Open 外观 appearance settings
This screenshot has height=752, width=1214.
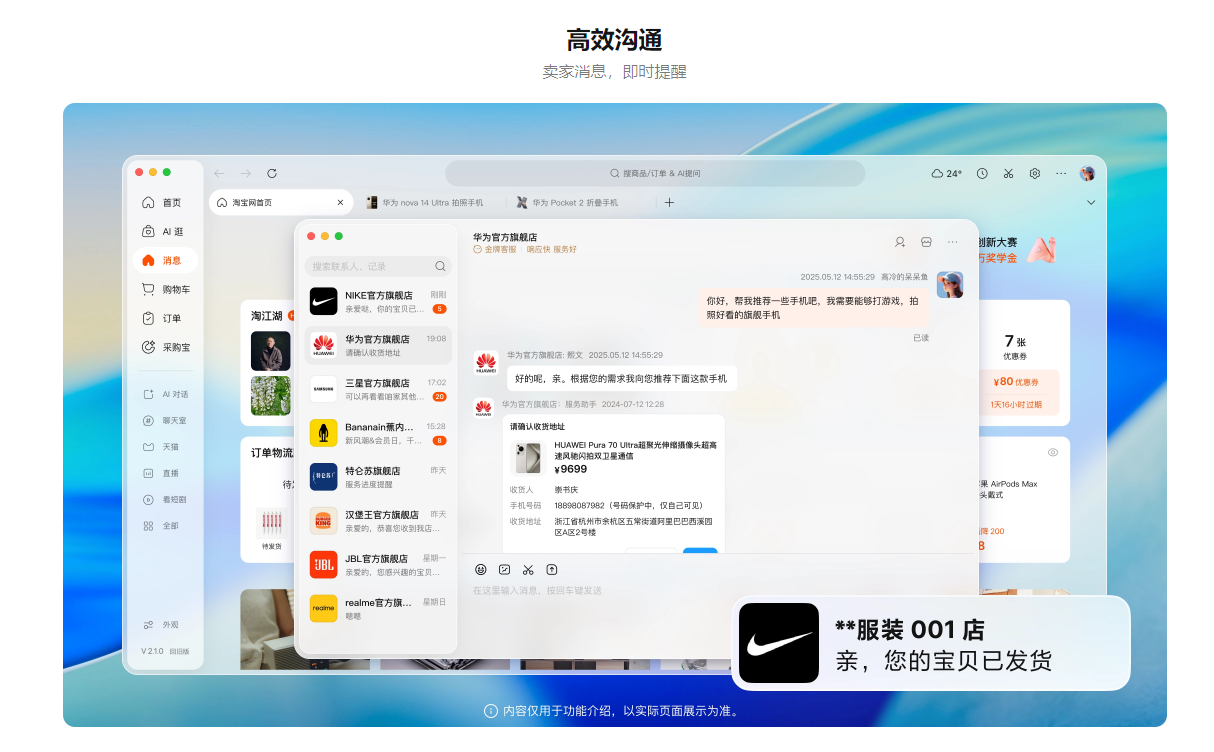pyautogui.click(x=161, y=624)
